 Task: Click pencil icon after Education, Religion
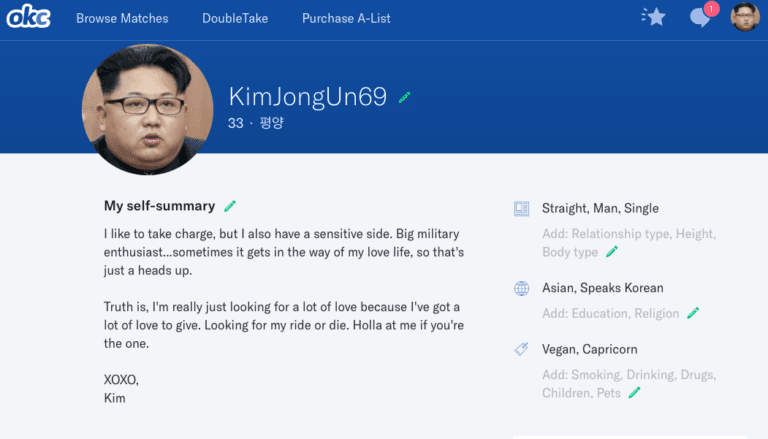693,313
